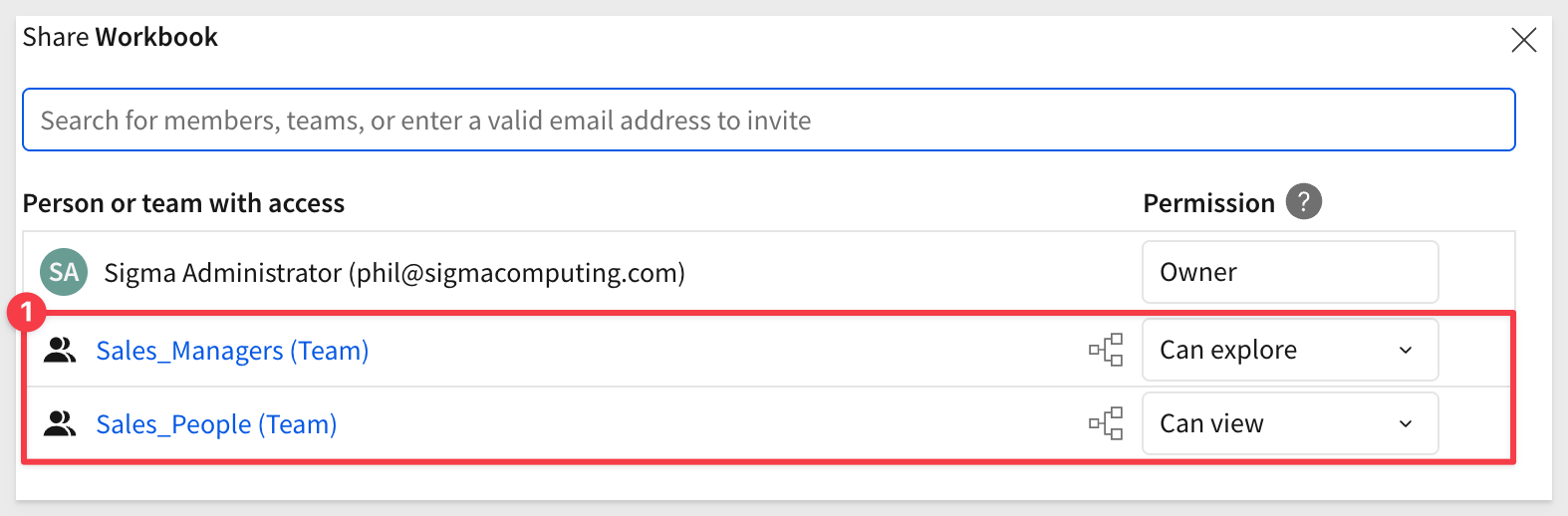Focus the member search and invite field

(x=769, y=120)
